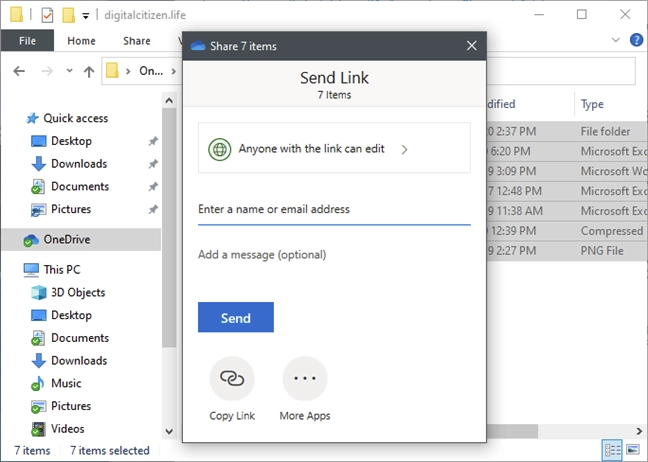648x462 pixels.
Task: Click the navigation pane vertical scrollbar thumb
Action: coord(169,227)
